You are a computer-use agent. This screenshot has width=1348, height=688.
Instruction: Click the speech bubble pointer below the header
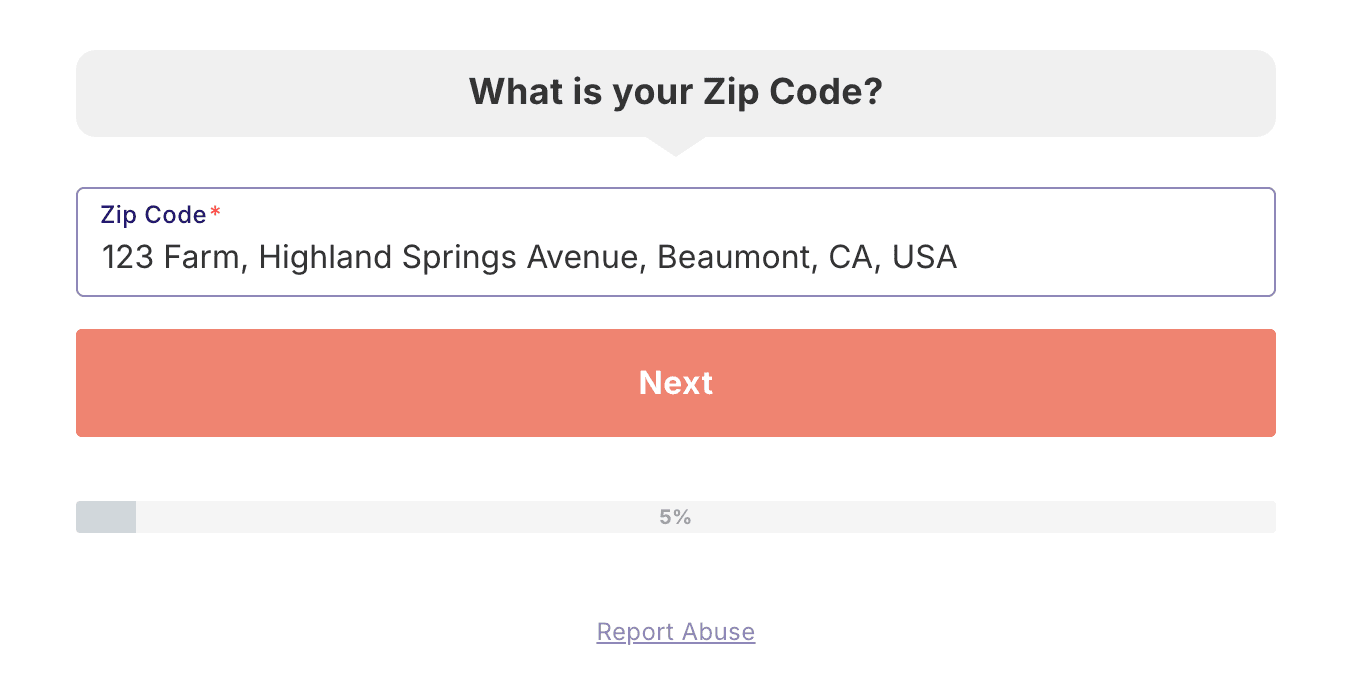675,145
